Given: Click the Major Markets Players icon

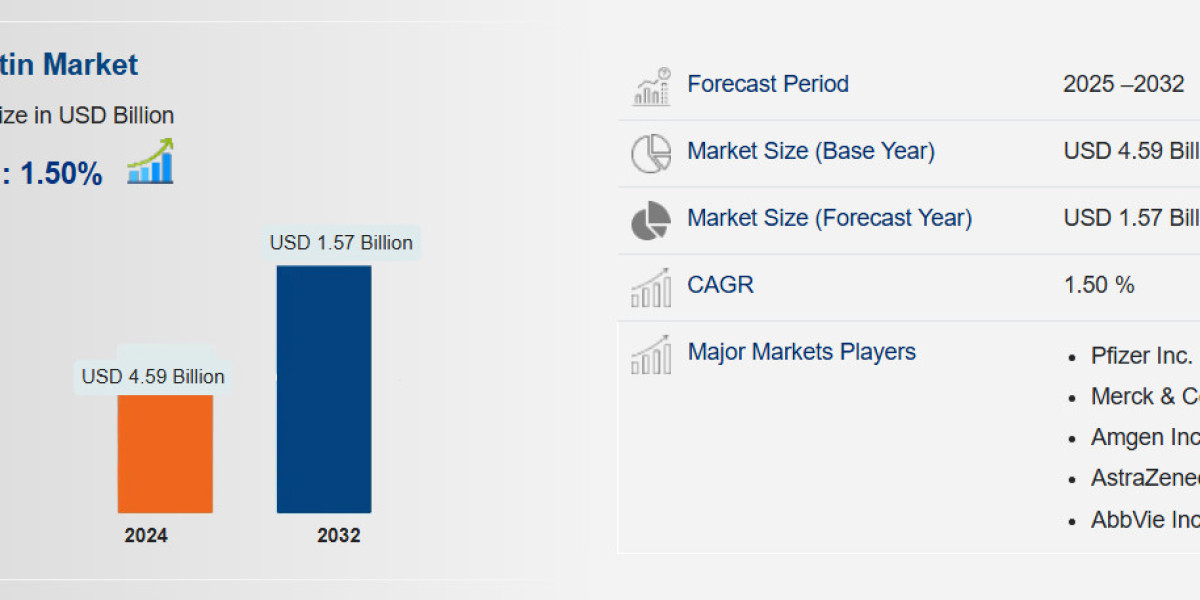Looking at the screenshot, I should tap(651, 355).
